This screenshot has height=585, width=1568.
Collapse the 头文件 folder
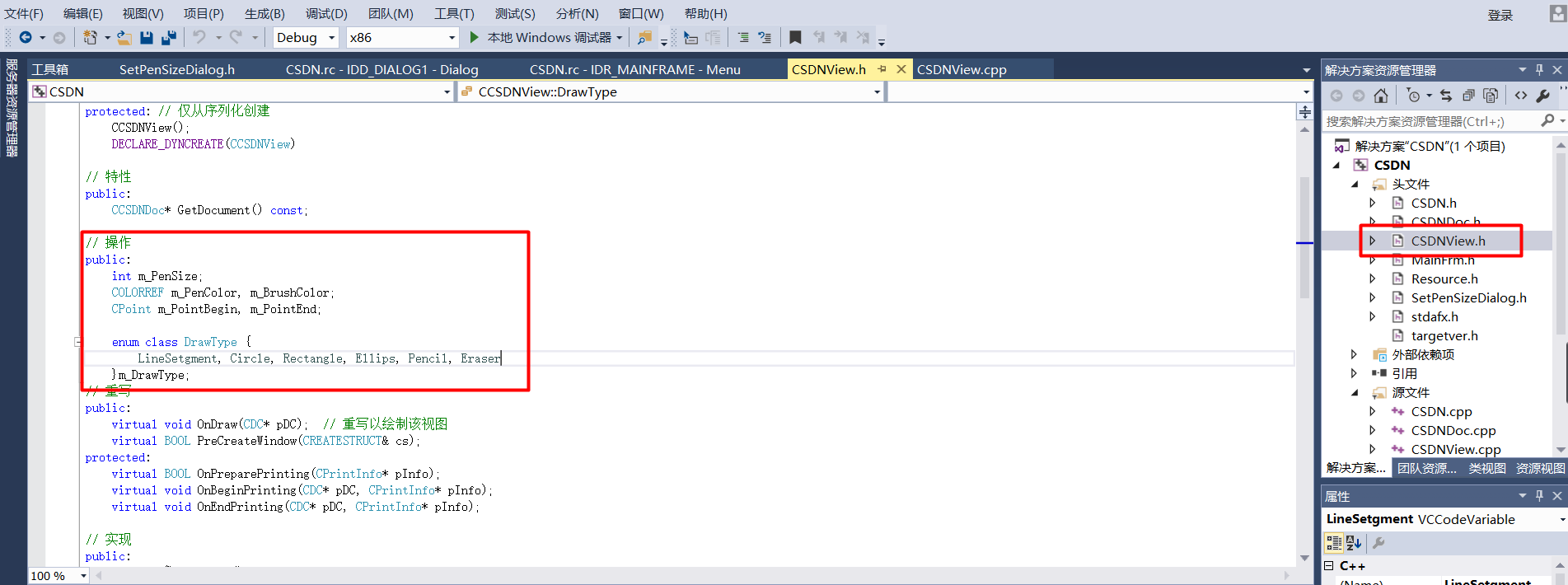tap(1355, 184)
